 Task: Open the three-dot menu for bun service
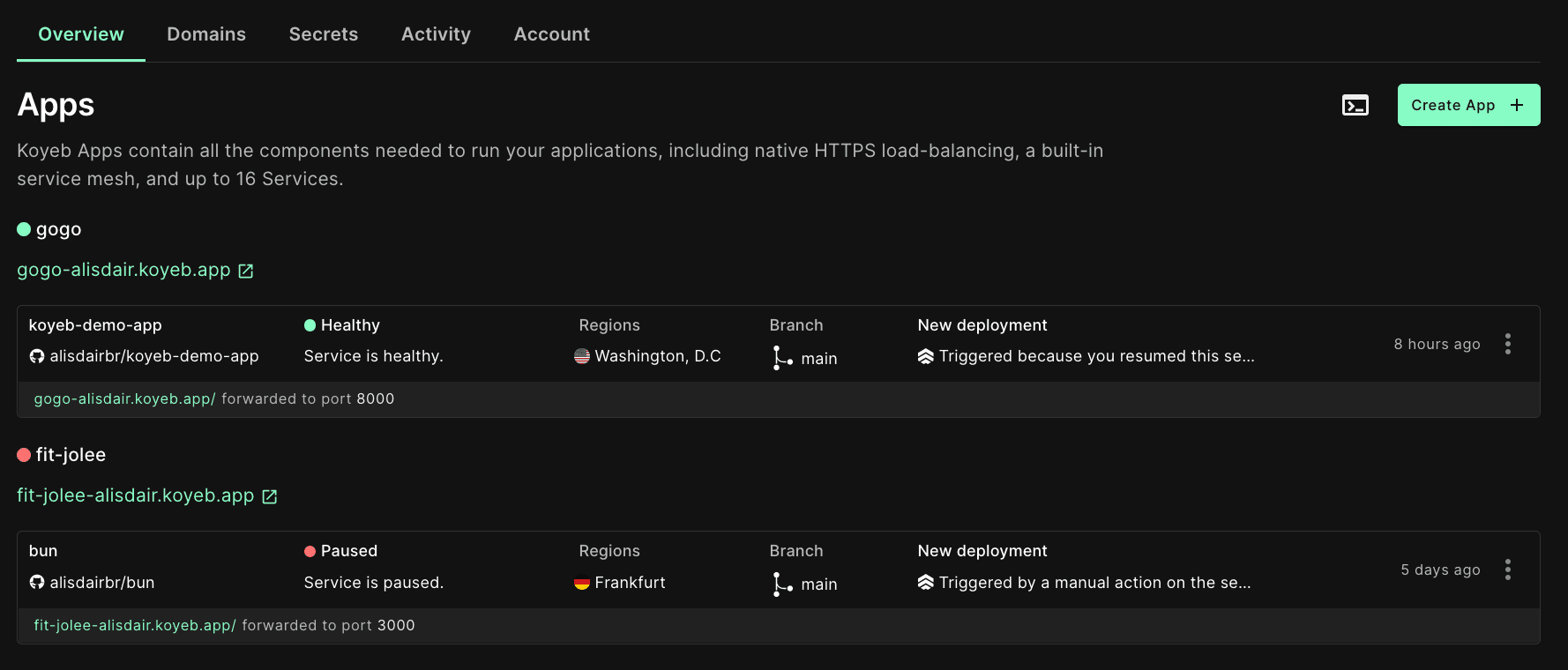pyautogui.click(x=1508, y=569)
